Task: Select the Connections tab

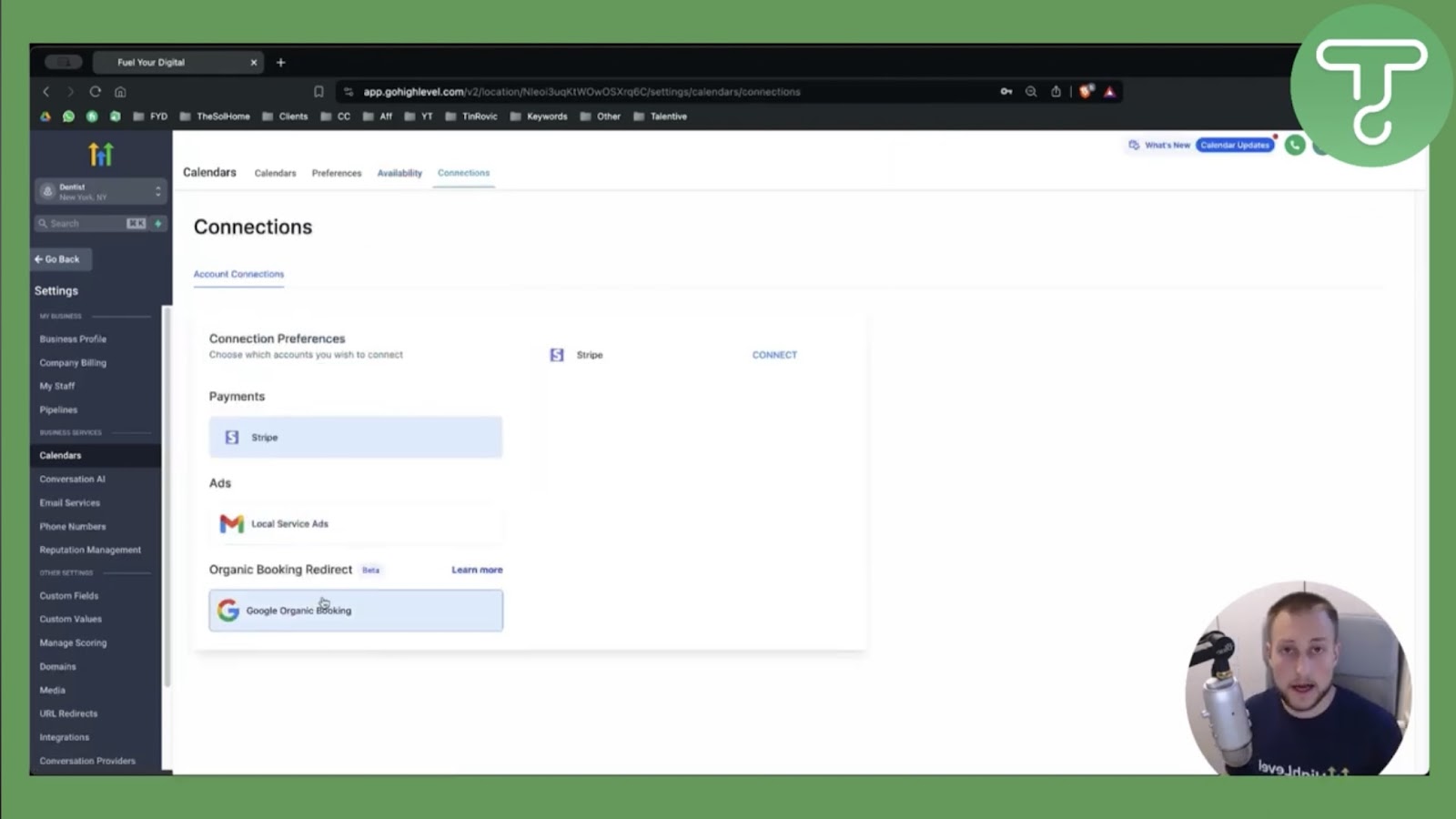Action: click(463, 173)
